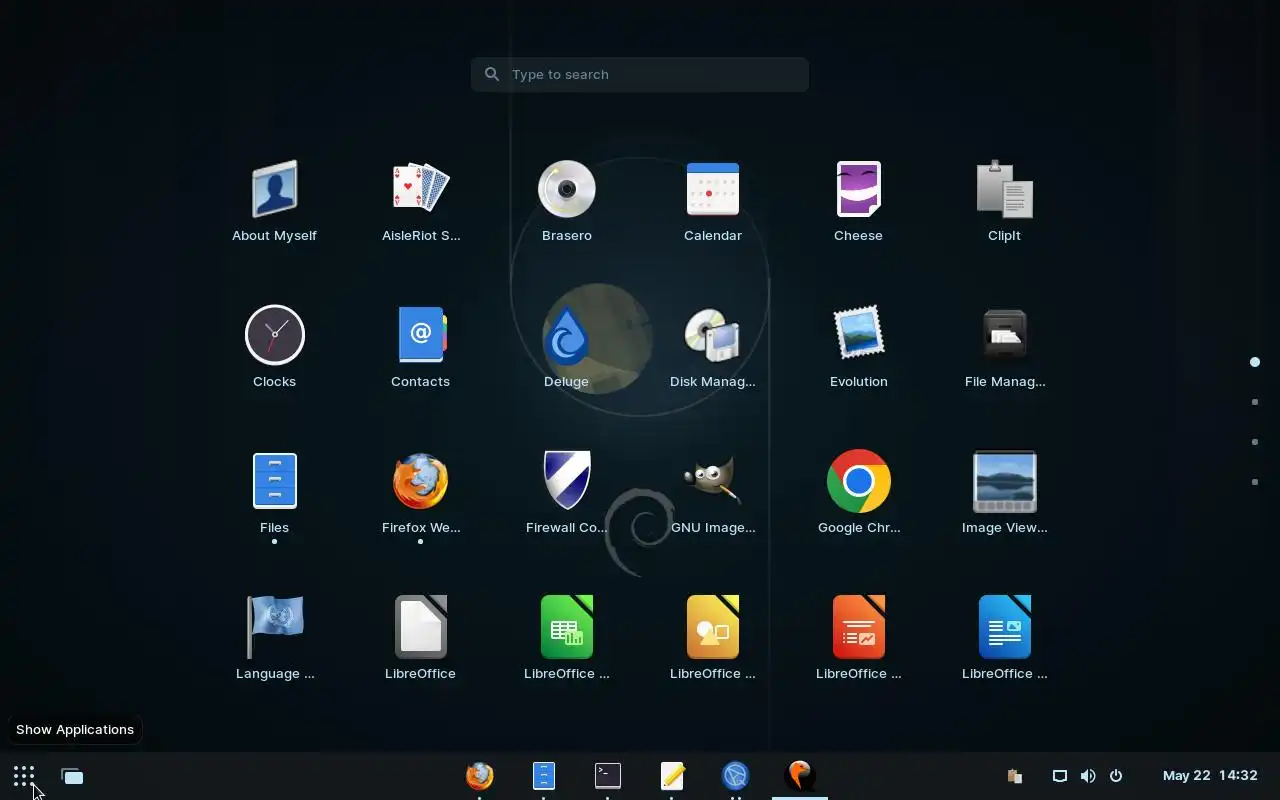Screen dimensions: 1280x800
Task: Launch Evolution mail client
Action: (858, 335)
